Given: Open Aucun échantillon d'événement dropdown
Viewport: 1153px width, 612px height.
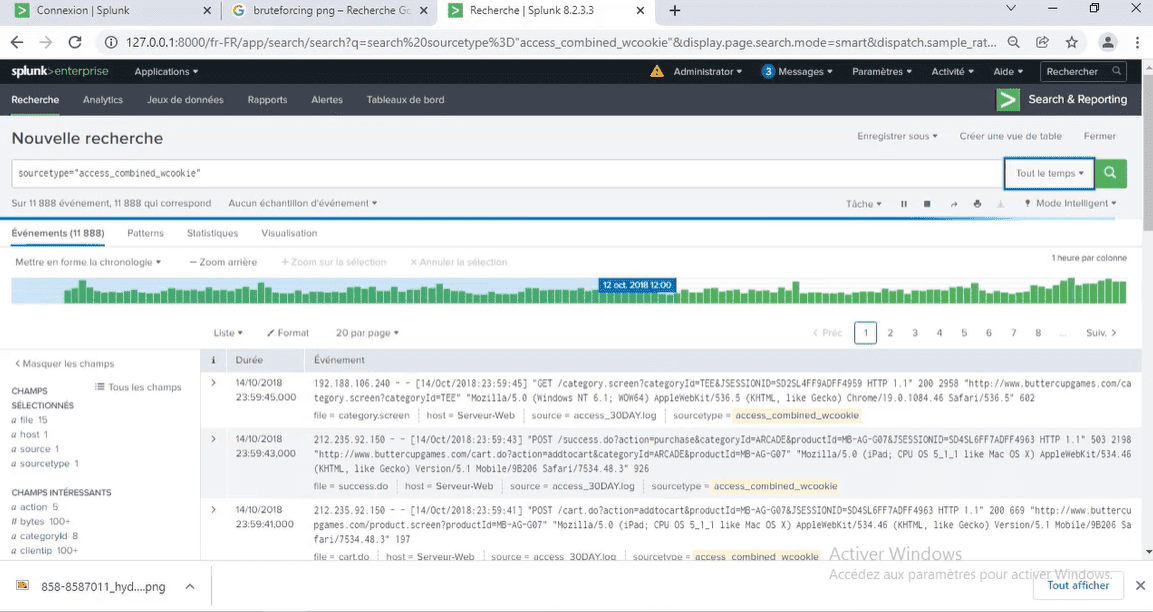Looking at the screenshot, I should [302, 203].
